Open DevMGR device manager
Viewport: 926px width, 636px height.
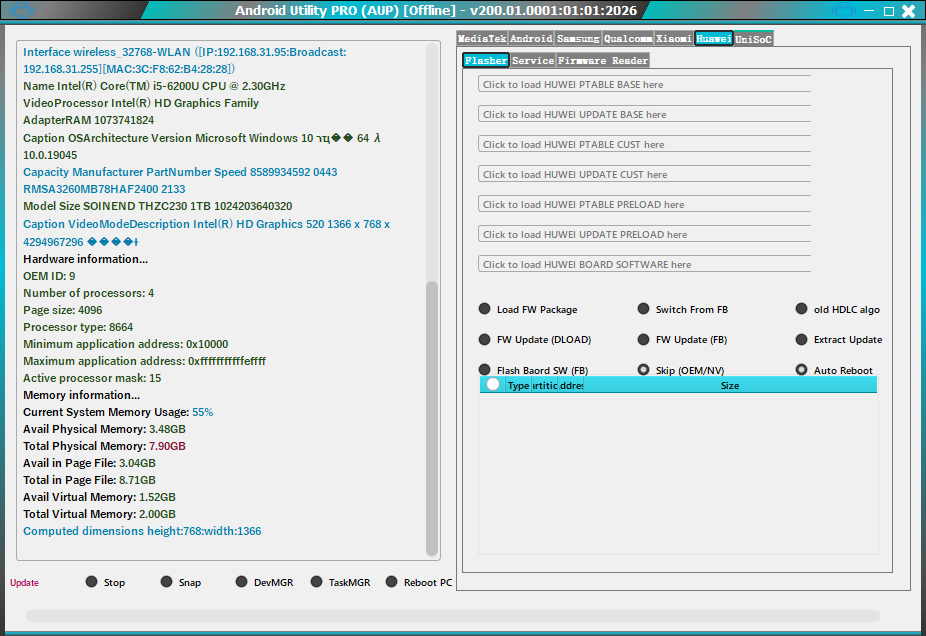point(242,582)
